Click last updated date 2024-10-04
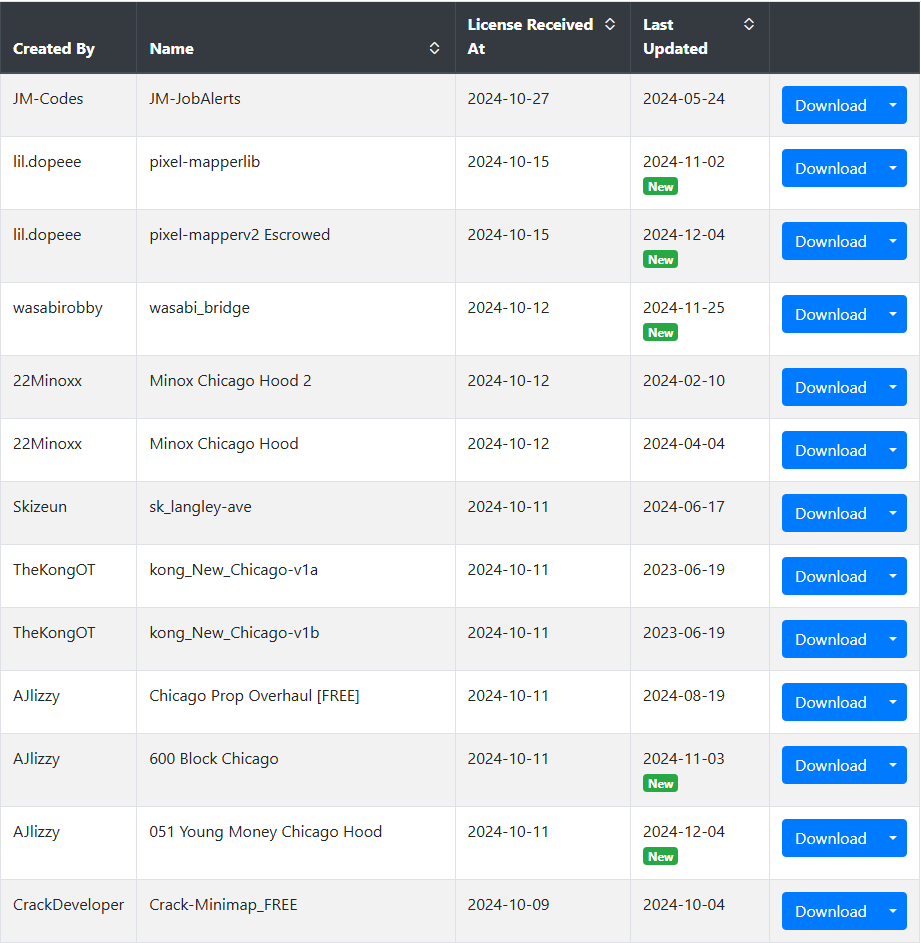This screenshot has height=943, width=921. (x=684, y=905)
